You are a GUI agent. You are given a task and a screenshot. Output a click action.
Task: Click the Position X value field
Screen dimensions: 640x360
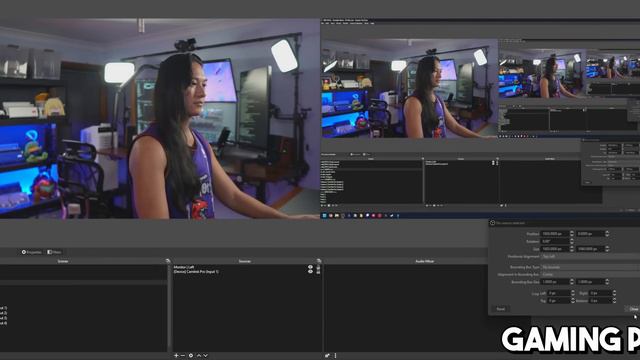pos(555,233)
